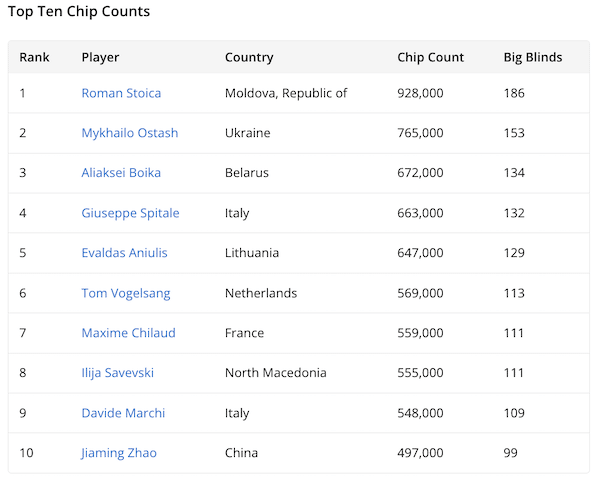The height and width of the screenshot is (483, 600).
Task: Click the Chip Count column header
Action: [431, 57]
